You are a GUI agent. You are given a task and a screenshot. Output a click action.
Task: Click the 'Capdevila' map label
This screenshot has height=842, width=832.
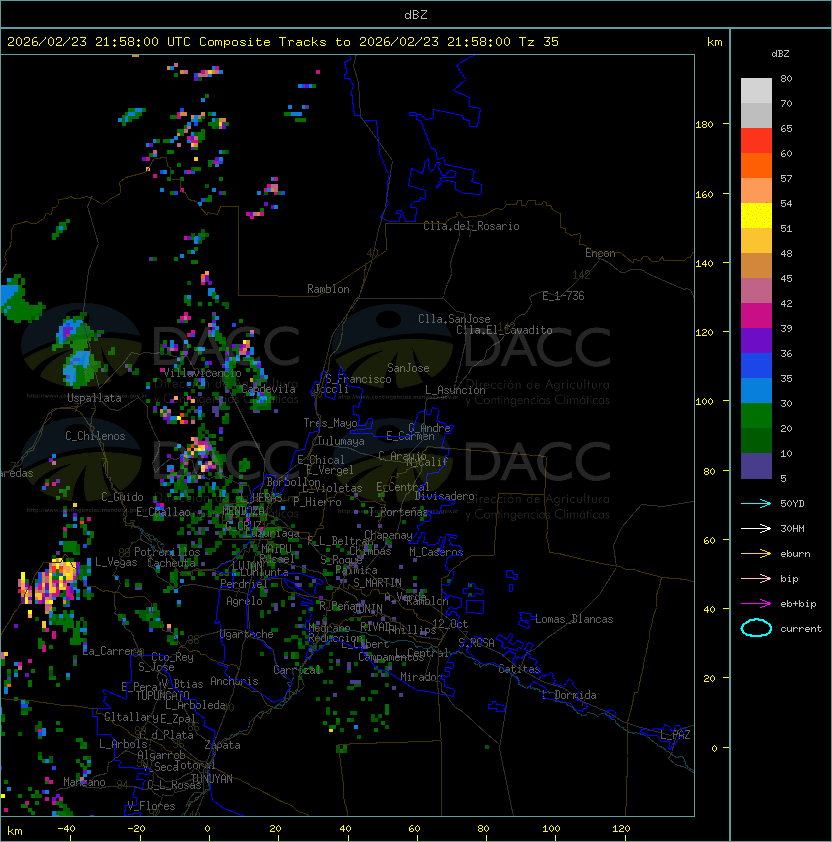pyautogui.click(x=269, y=389)
